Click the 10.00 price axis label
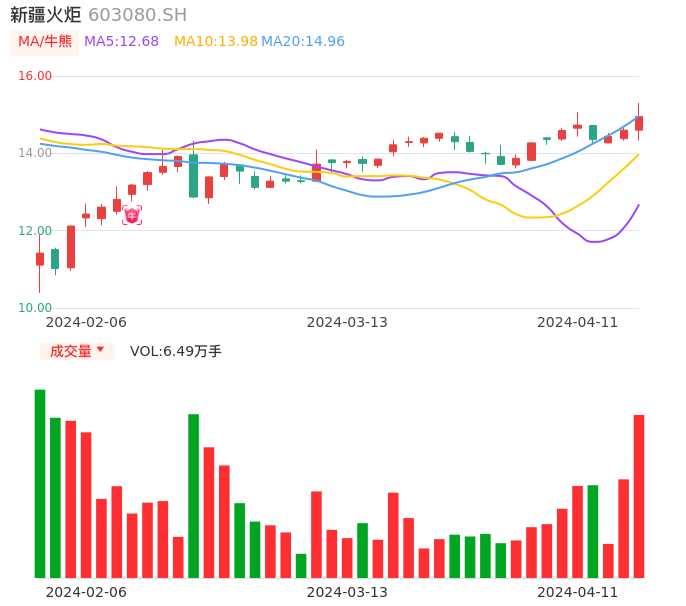The width and height of the screenshot is (686, 606). coord(35,308)
